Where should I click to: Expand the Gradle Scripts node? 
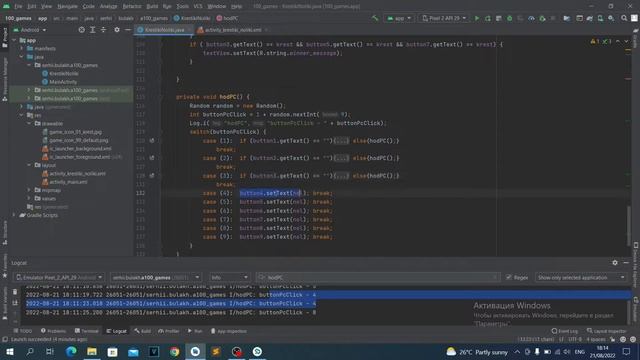point(14,215)
